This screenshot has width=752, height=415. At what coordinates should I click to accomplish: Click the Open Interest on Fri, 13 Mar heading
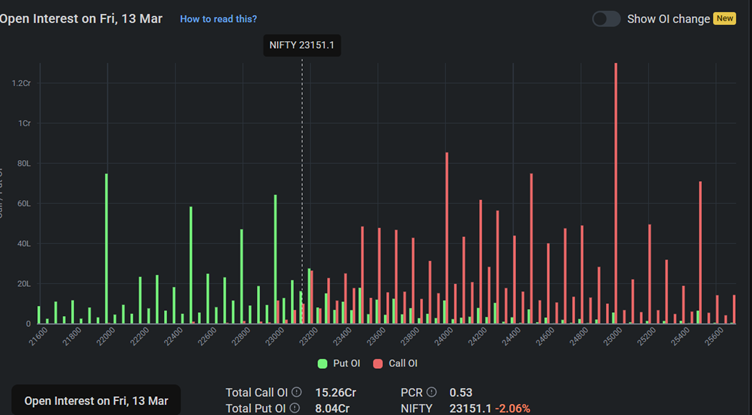pos(81,19)
